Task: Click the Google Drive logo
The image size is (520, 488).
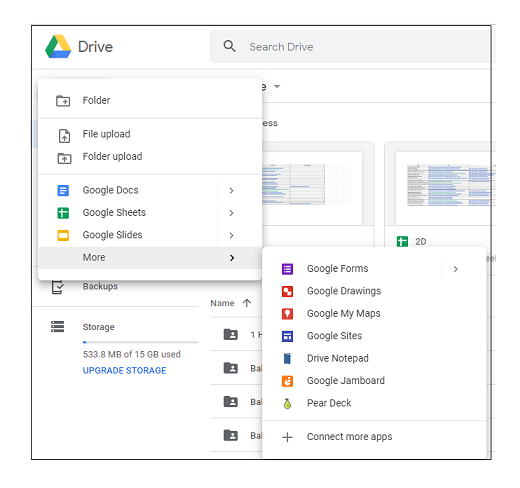Action: [58, 47]
